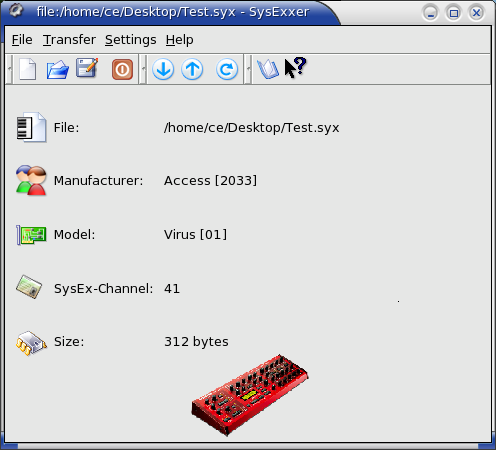Minimize the SysExxer window
Viewport: 496px width, 450px height.
[430, 13]
